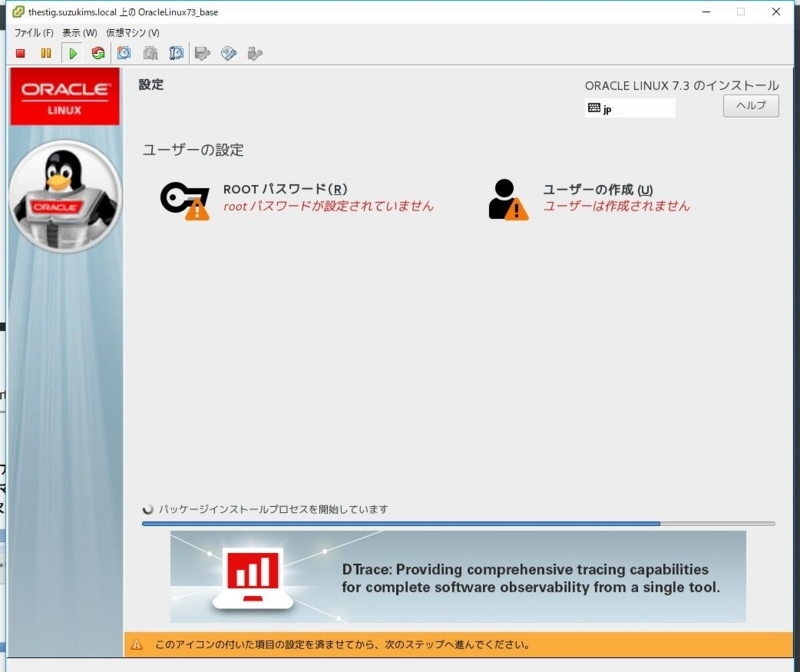Click 'パッケージインストールプロセスを開始しています' status text
The width and height of the screenshot is (800, 672).
[x=273, y=509]
